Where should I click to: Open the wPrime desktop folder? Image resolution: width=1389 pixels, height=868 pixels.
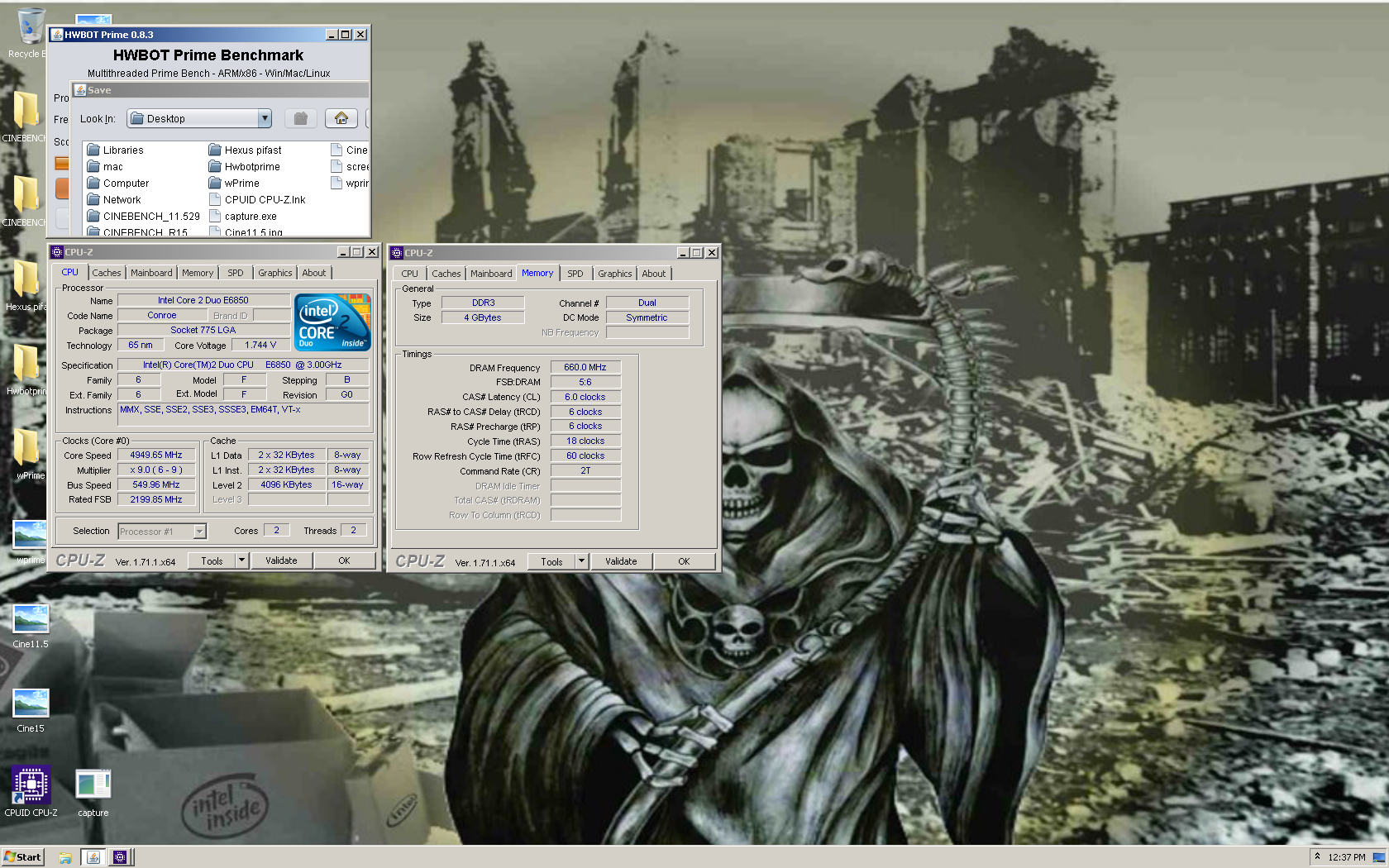pyautogui.click(x=30, y=454)
